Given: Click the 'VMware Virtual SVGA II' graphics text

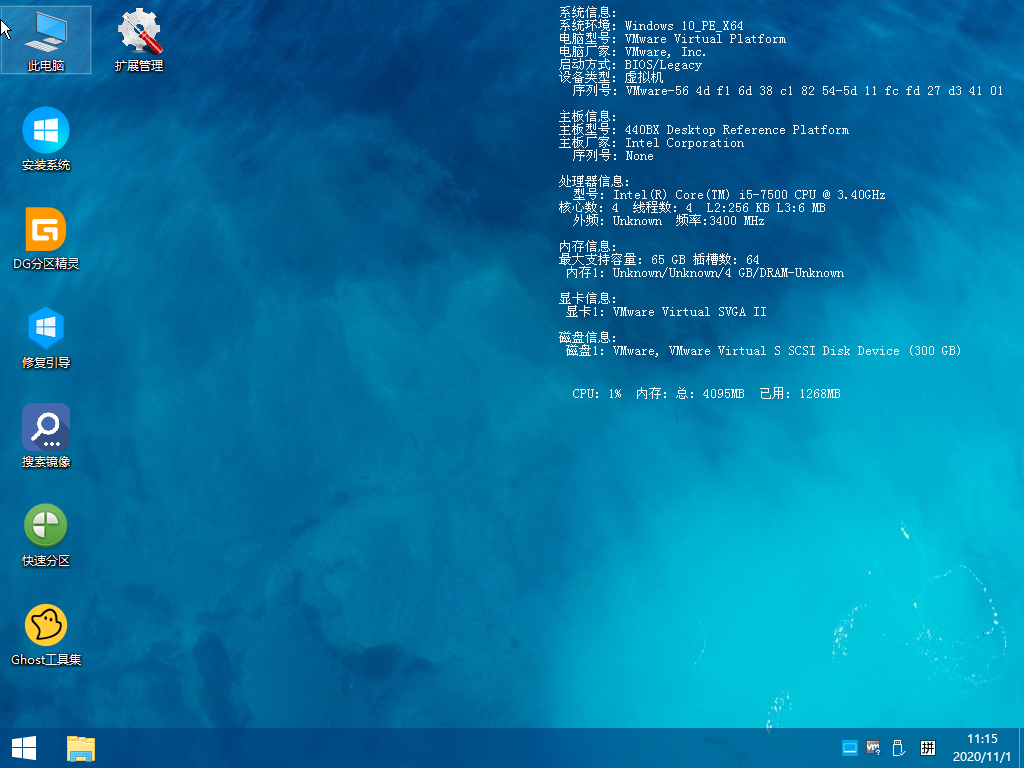Looking at the screenshot, I should tap(690, 312).
